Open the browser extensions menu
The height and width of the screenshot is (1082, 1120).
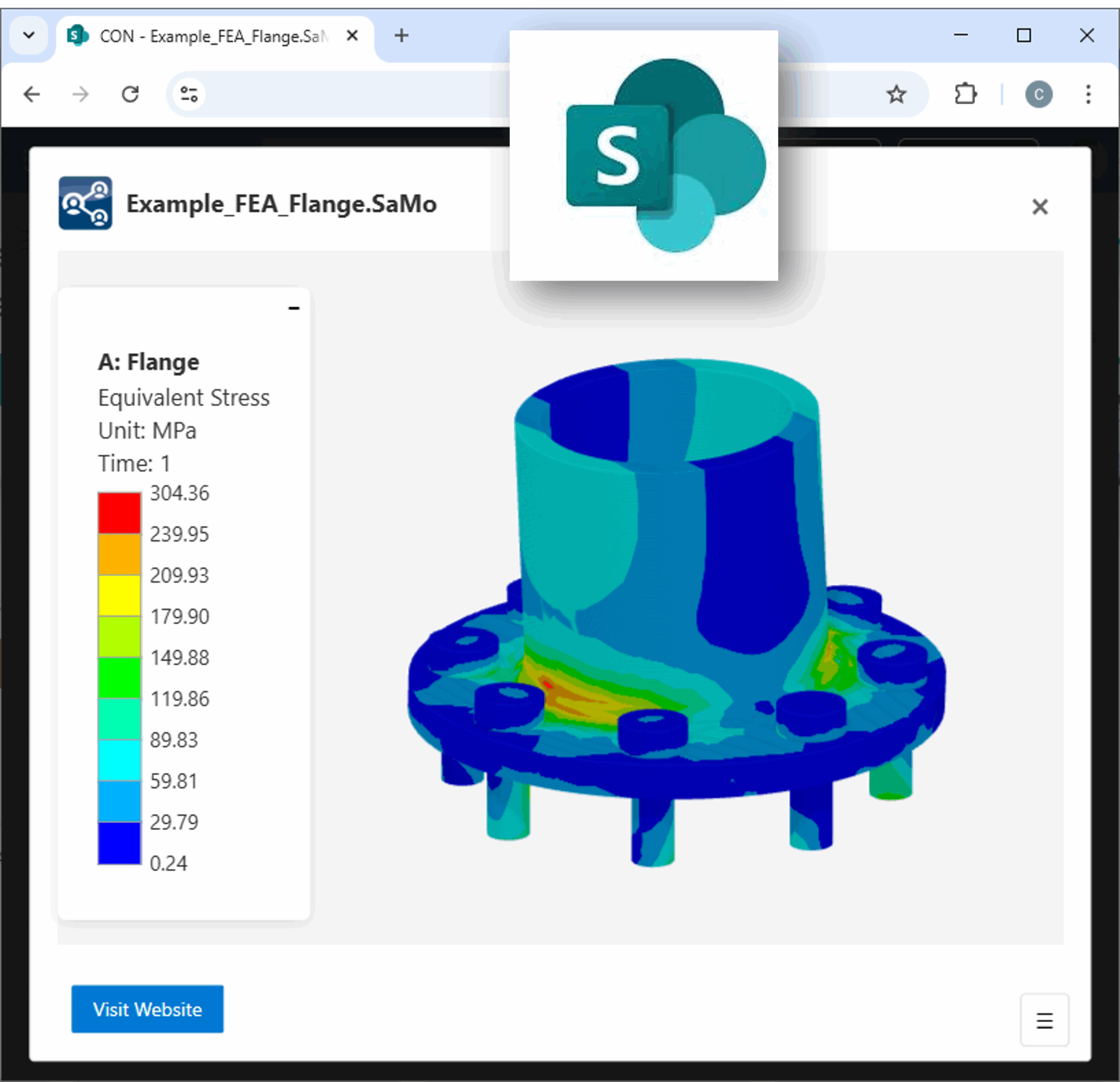point(966,94)
